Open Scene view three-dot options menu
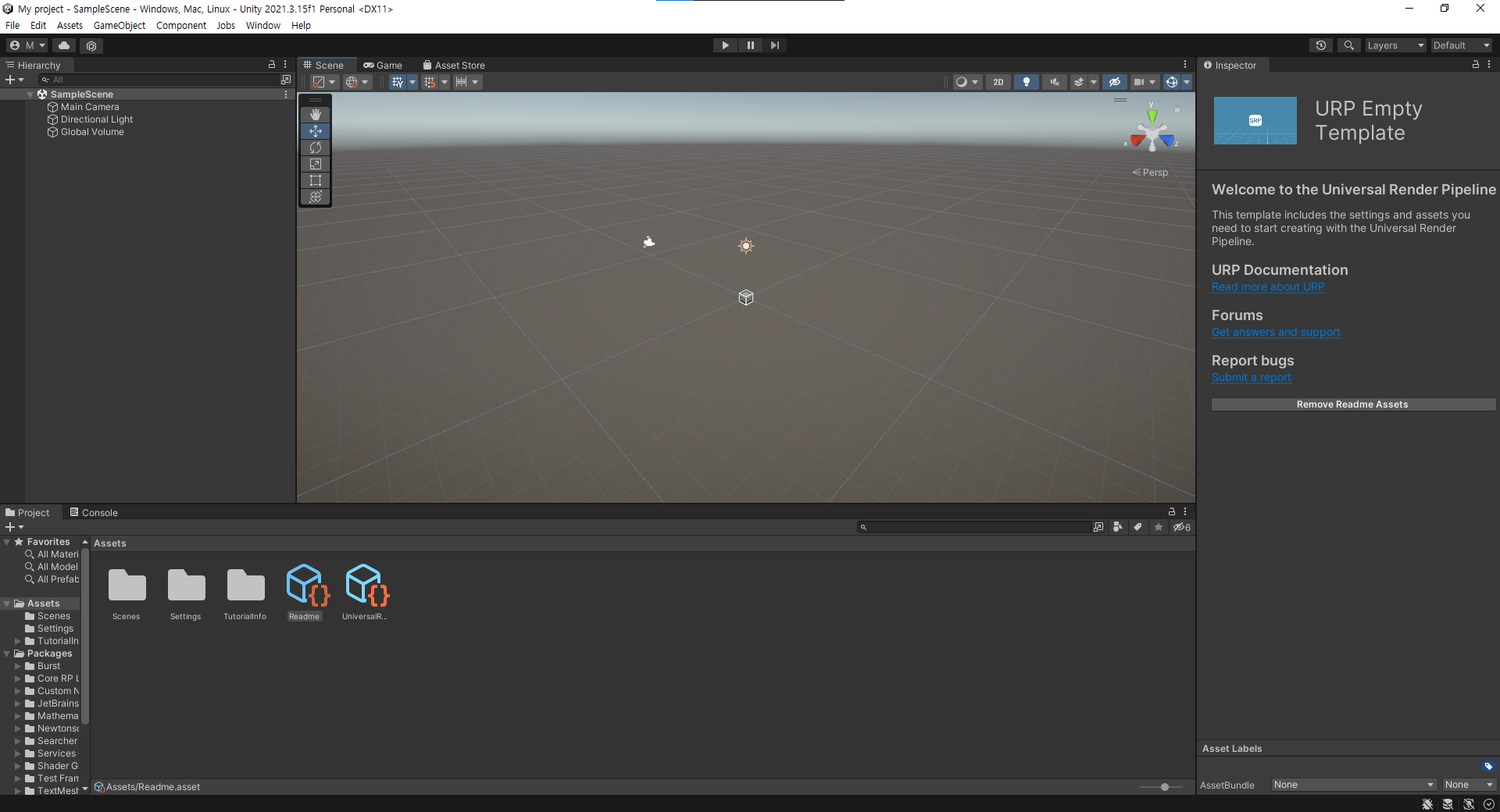 [1185, 65]
